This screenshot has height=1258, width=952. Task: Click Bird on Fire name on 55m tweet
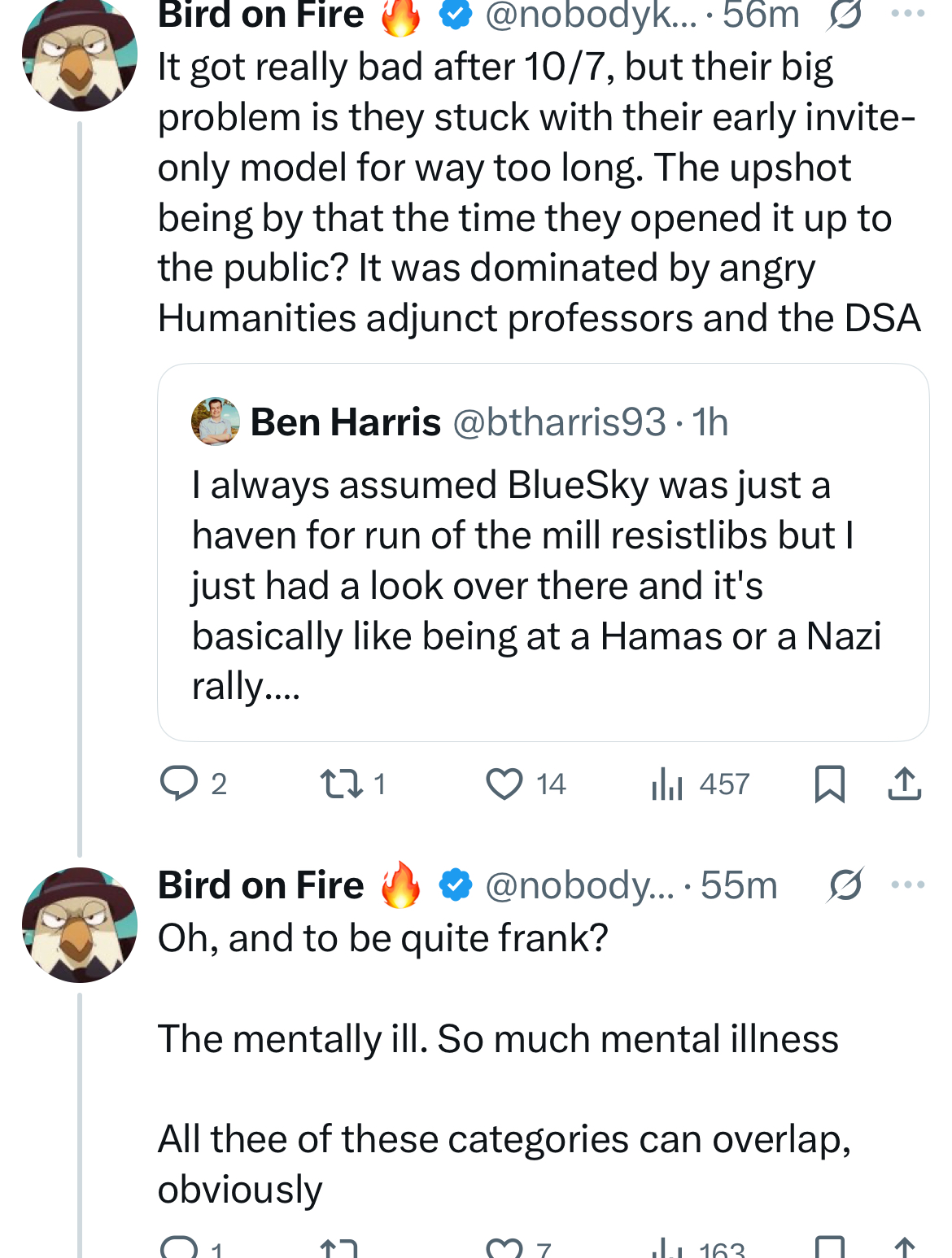(x=261, y=885)
